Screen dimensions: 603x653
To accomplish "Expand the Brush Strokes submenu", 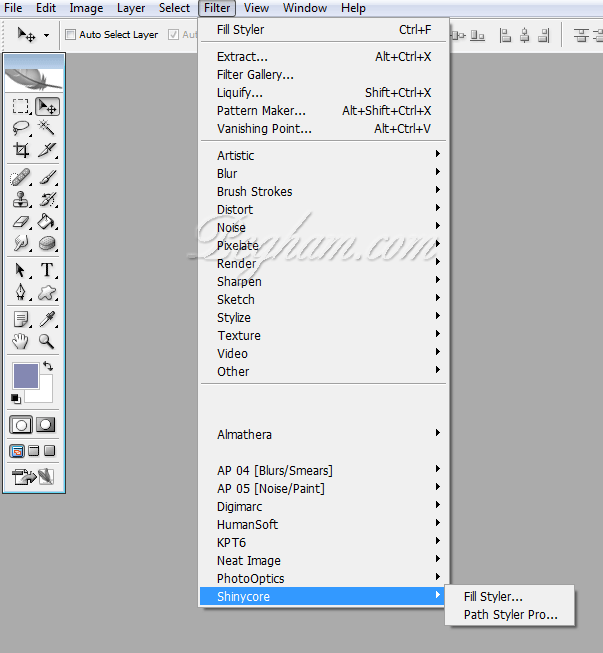I will (x=323, y=191).
